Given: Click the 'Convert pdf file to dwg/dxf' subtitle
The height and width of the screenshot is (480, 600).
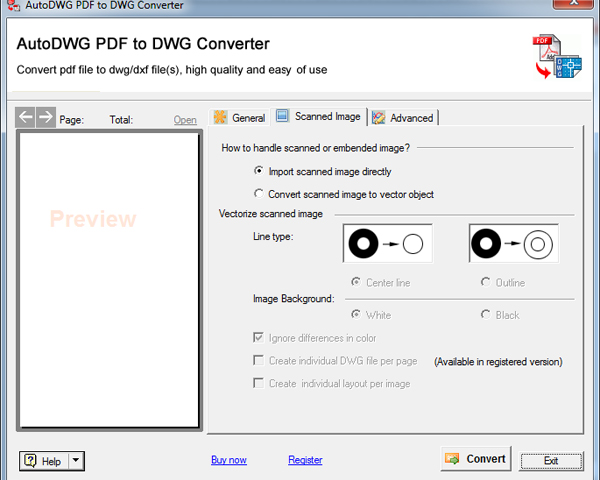Looking at the screenshot, I should 172,70.
